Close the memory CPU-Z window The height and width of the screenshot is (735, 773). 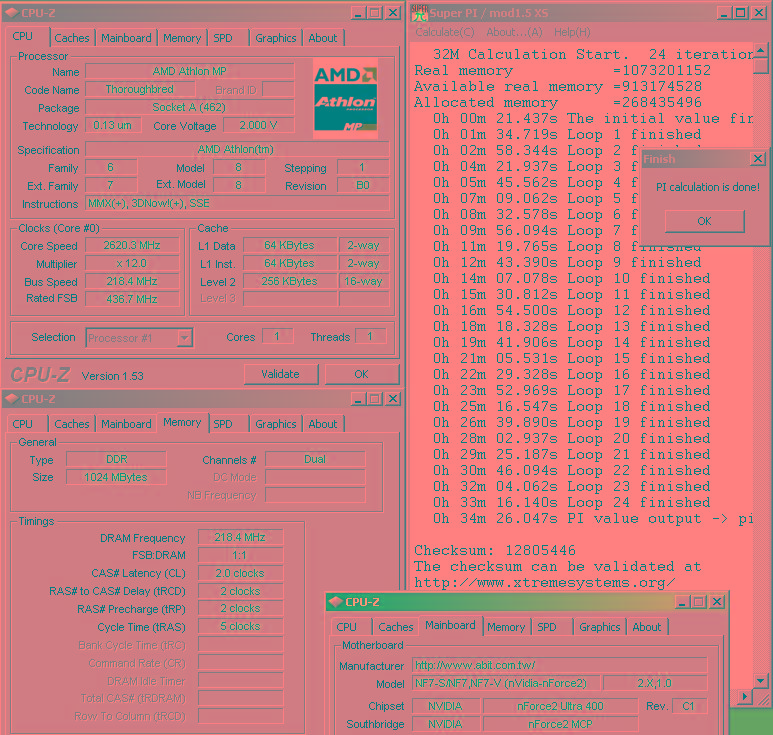pos(392,399)
